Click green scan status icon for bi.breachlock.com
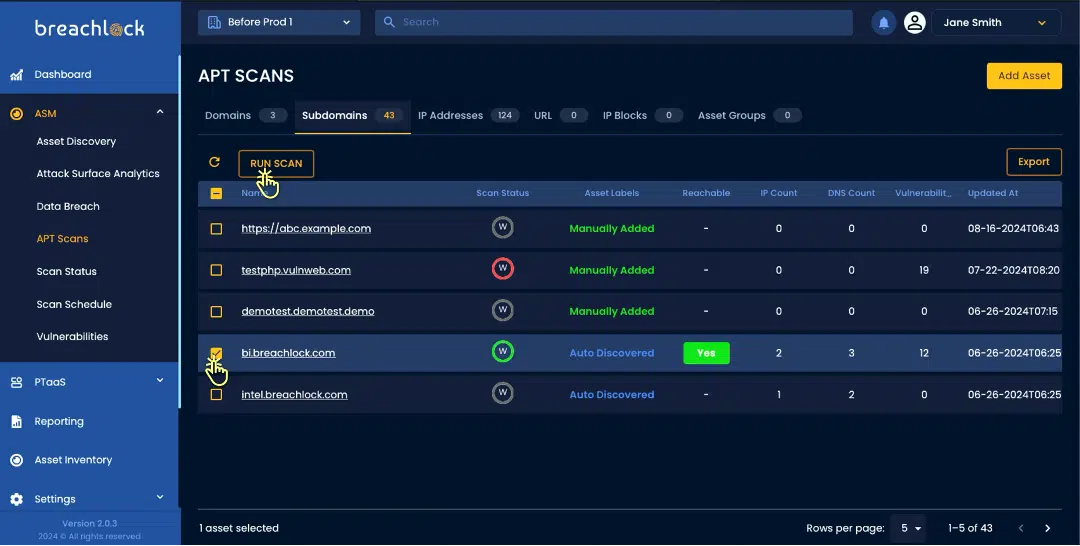The width and height of the screenshot is (1080, 546). click(503, 352)
